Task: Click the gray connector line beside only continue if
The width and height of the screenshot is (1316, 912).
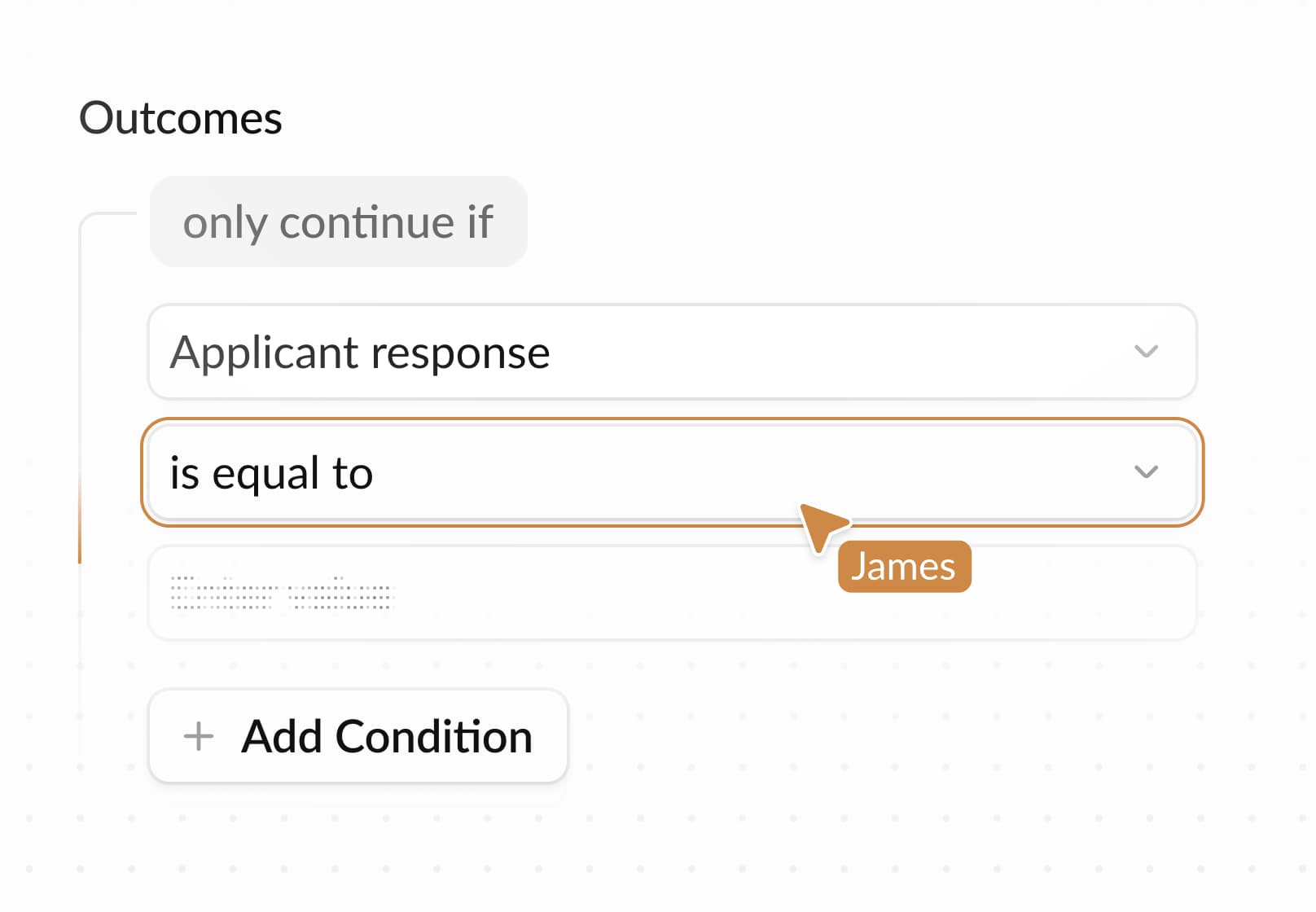Action: pyautogui.click(x=106, y=214)
